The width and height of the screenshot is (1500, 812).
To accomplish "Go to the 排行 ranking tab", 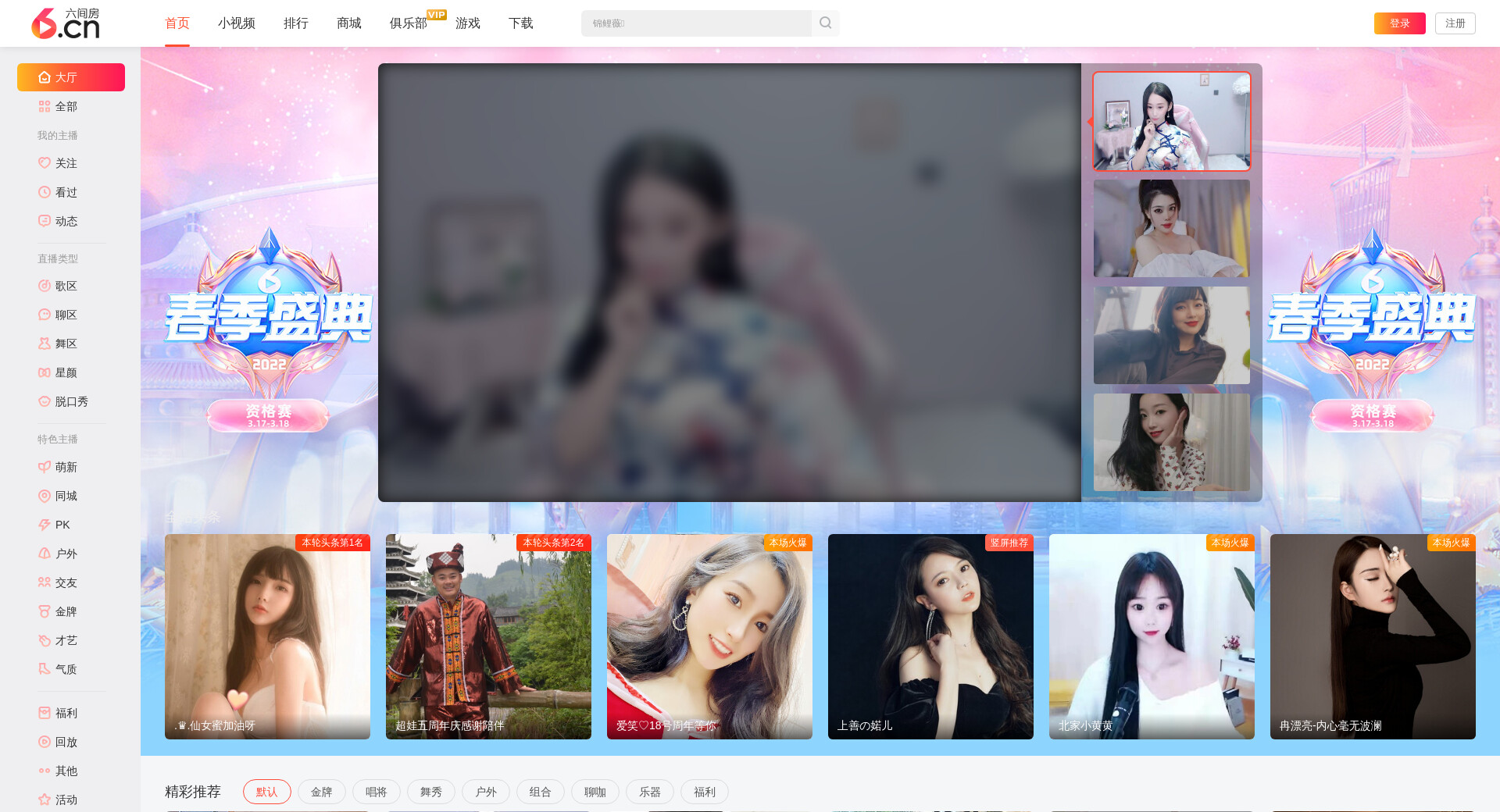I will point(295,23).
